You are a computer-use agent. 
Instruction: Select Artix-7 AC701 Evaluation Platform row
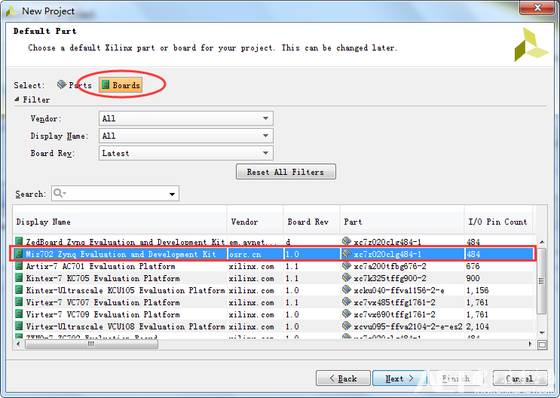tap(274, 266)
